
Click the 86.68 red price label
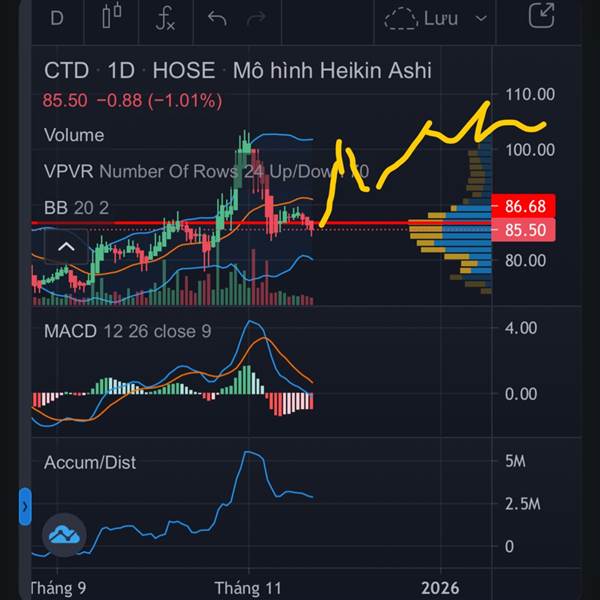tap(523, 206)
